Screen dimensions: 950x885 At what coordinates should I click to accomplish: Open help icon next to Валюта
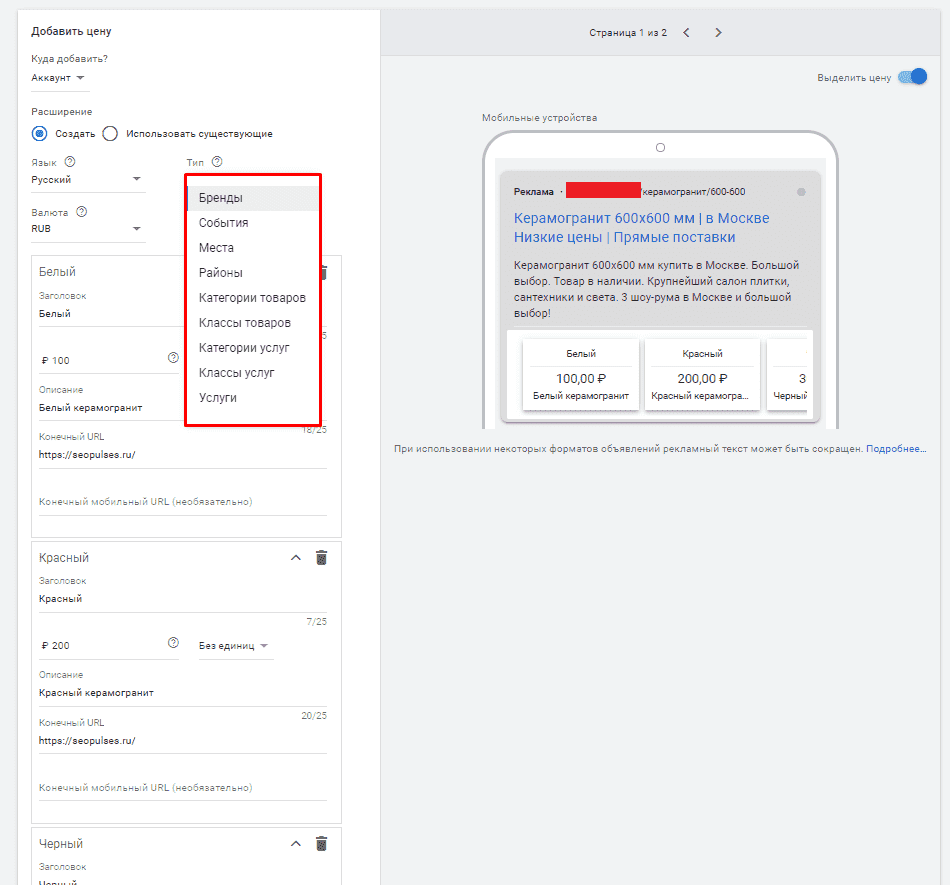pos(81,212)
